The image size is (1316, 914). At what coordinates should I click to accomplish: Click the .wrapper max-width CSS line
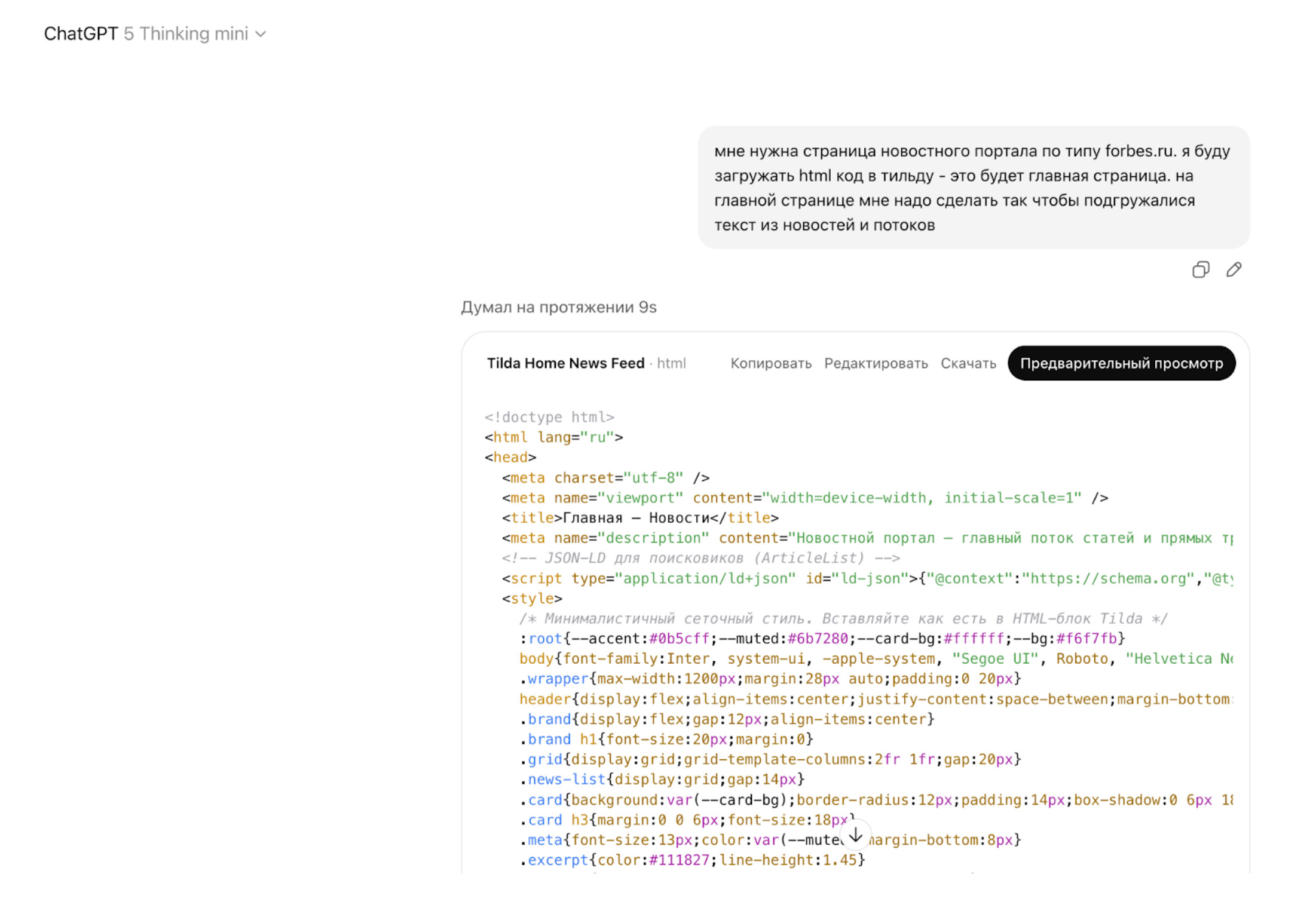click(x=771, y=679)
